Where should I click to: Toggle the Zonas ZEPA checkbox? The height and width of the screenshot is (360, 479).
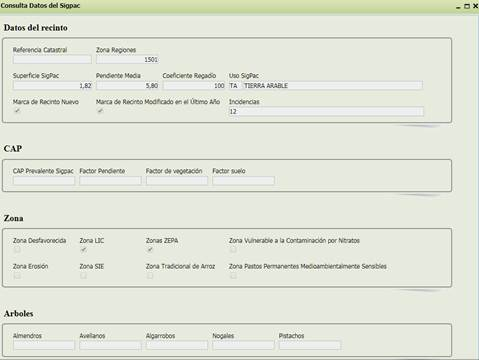[150, 249]
